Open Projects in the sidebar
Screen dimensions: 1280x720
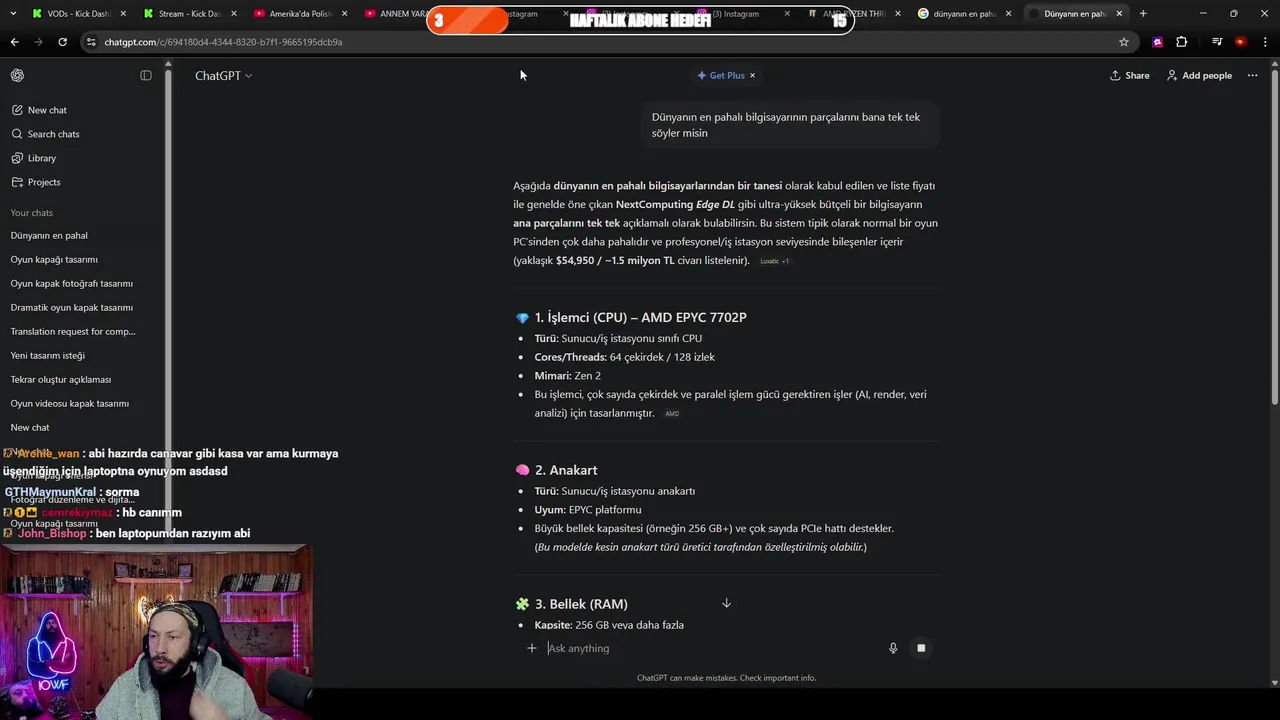click(x=36, y=182)
